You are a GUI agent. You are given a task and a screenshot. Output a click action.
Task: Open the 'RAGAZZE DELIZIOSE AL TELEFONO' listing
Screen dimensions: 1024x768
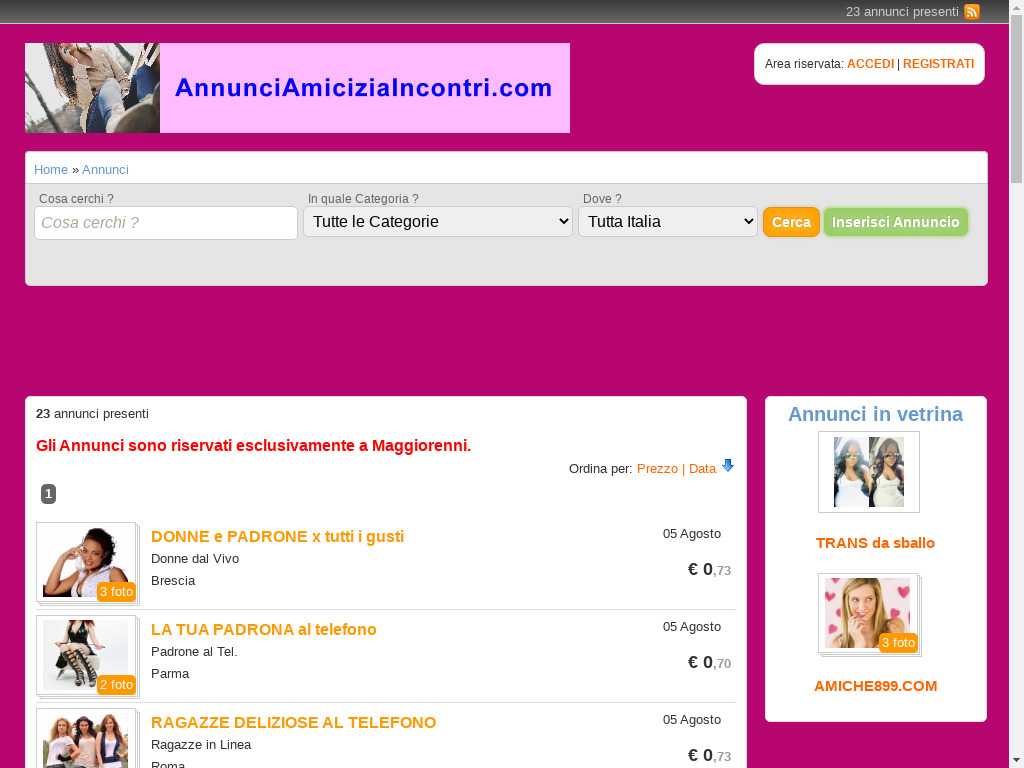click(293, 722)
